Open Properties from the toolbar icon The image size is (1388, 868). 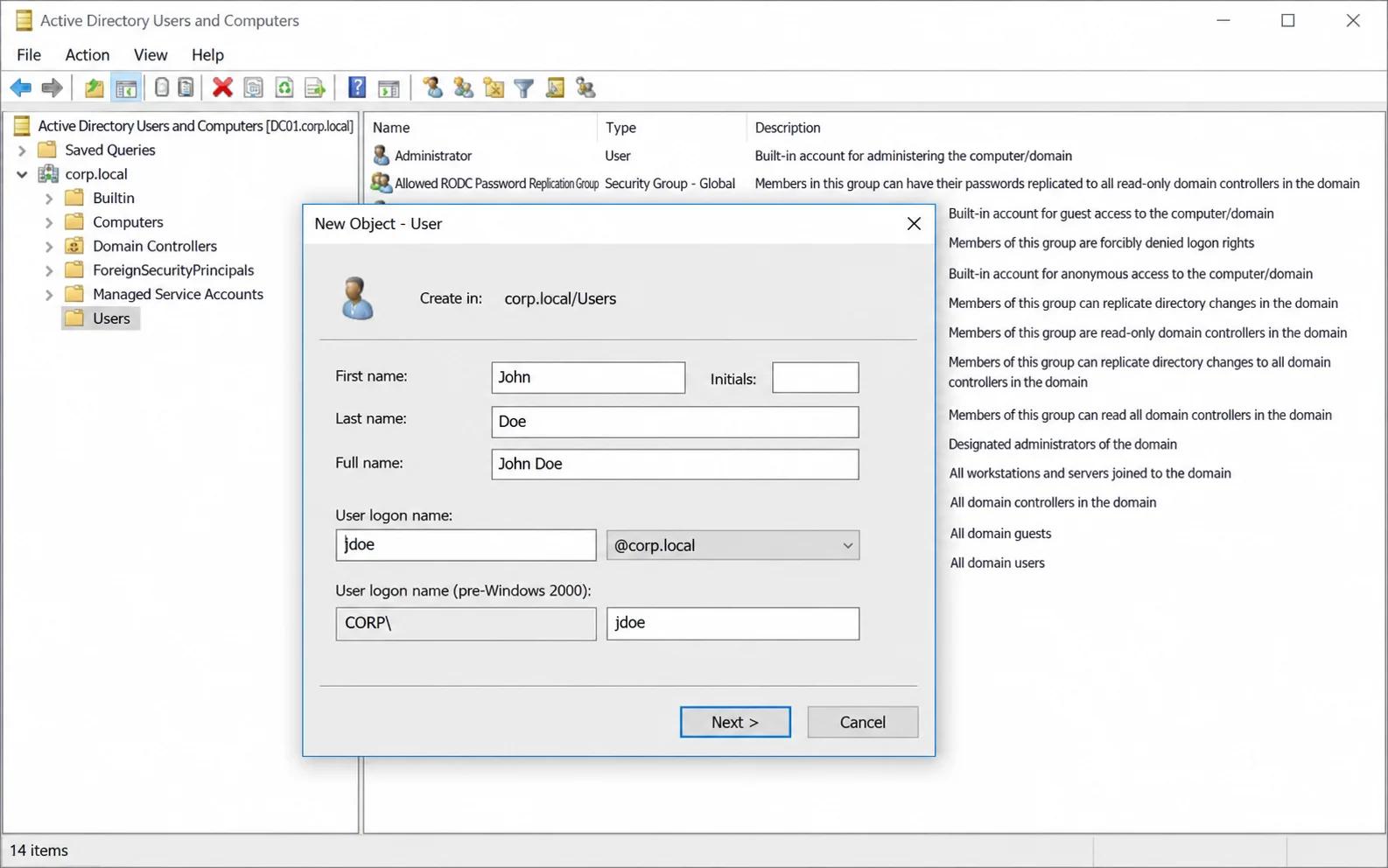(253, 87)
